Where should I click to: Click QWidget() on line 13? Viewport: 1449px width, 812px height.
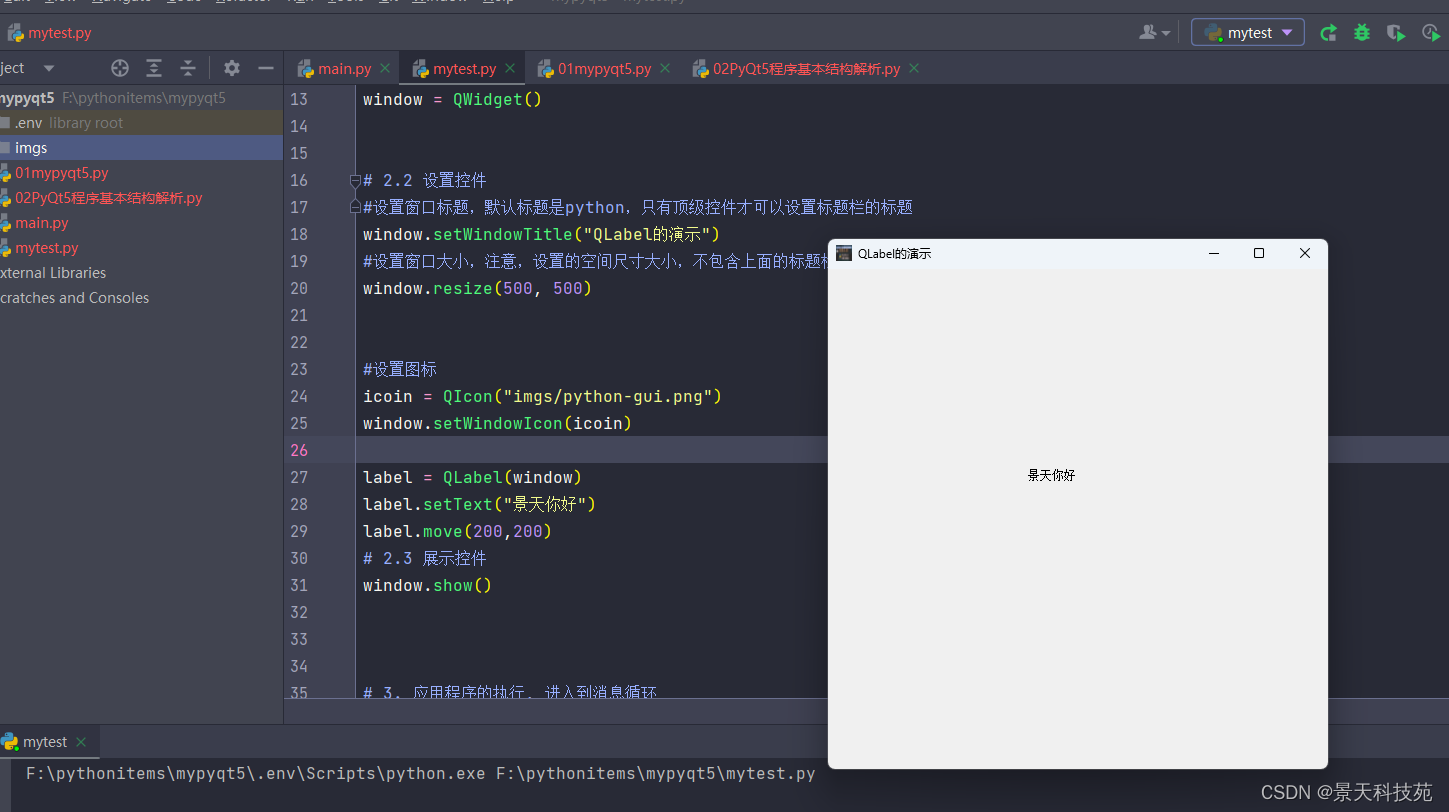coord(497,99)
